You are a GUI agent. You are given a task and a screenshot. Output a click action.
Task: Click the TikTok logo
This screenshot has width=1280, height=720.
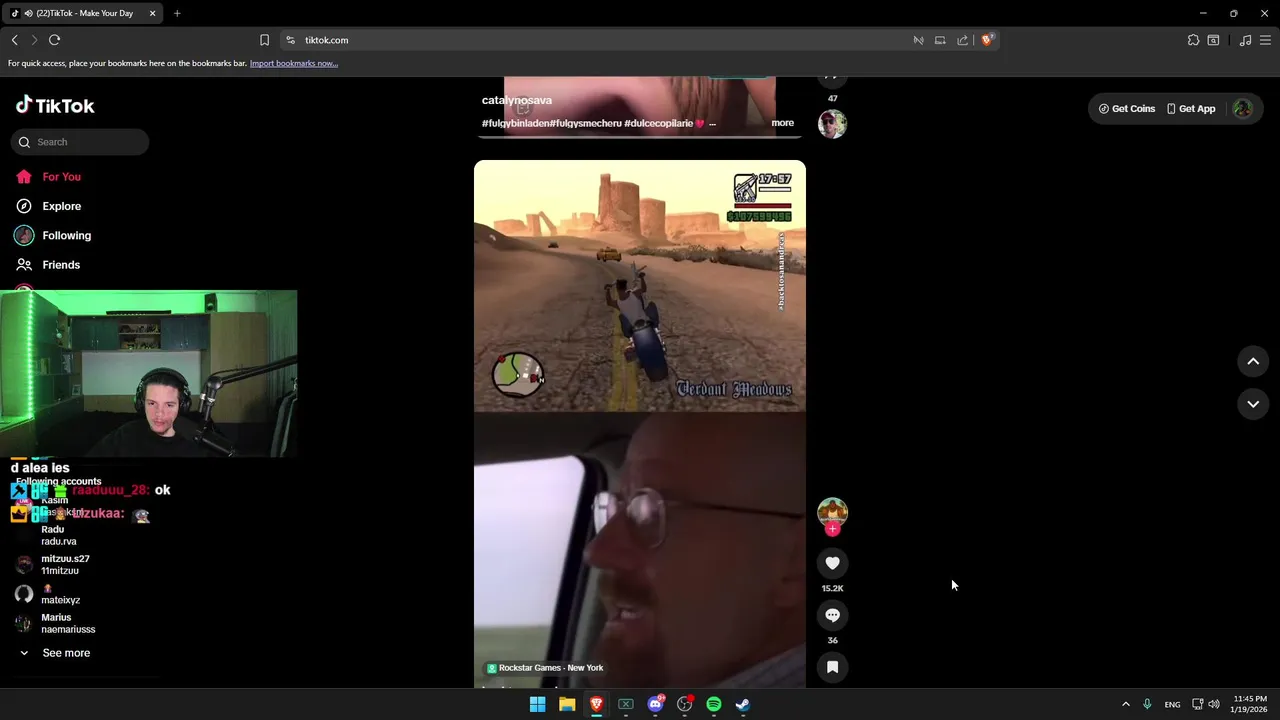pyautogui.click(x=55, y=105)
